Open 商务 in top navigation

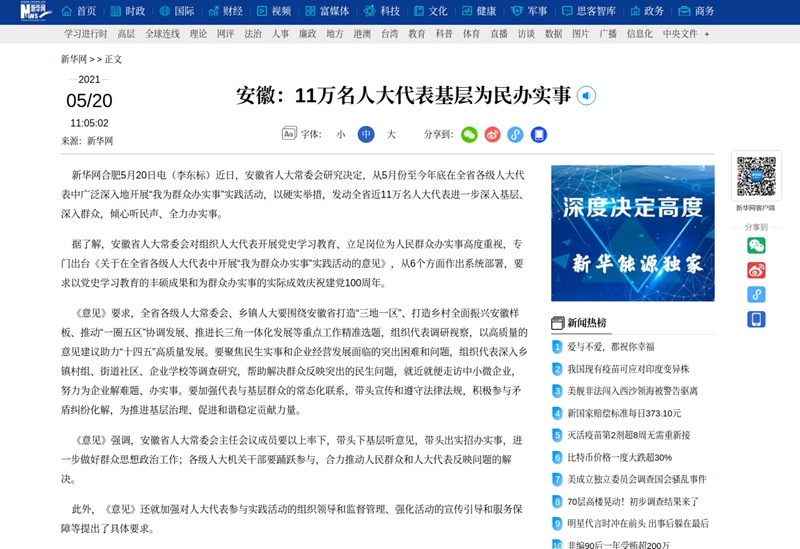696,11
